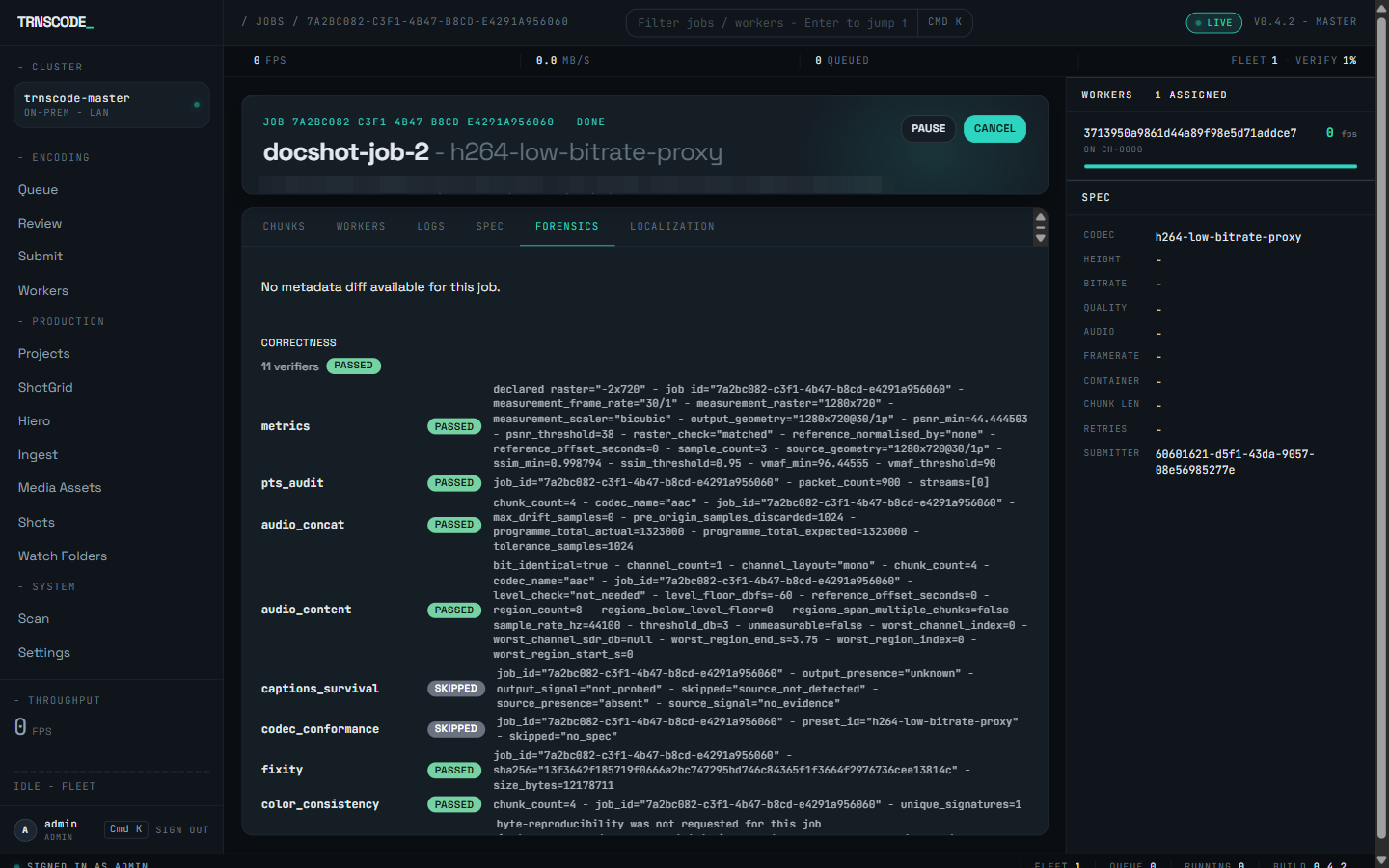Viewport: 1389px width, 868px height.
Task: Click the CANCEL button
Action: click(x=994, y=129)
